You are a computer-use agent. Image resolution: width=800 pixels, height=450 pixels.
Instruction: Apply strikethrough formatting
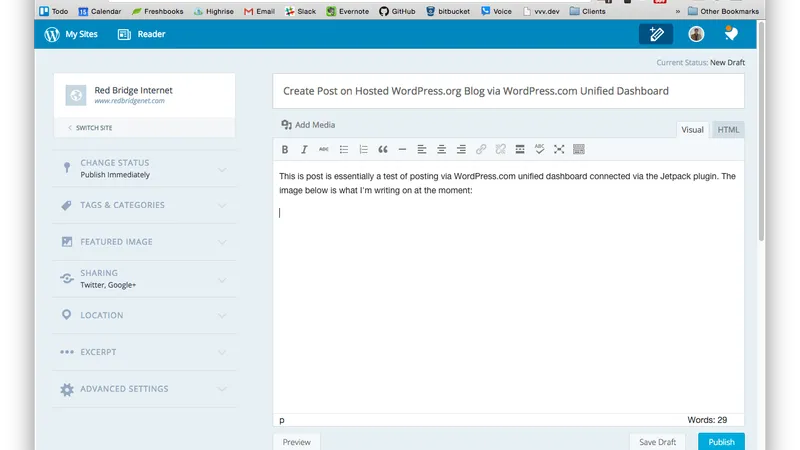point(323,149)
